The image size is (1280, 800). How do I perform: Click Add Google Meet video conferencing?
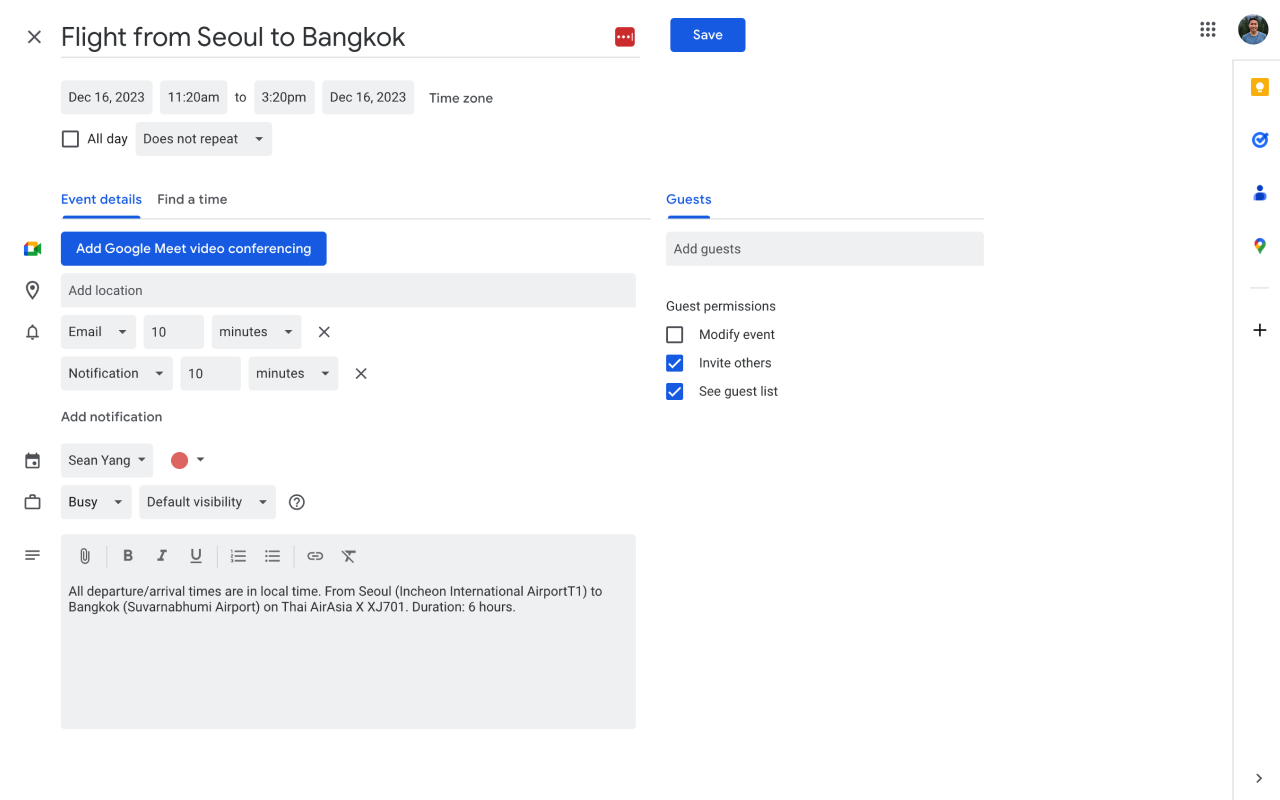(x=193, y=248)
